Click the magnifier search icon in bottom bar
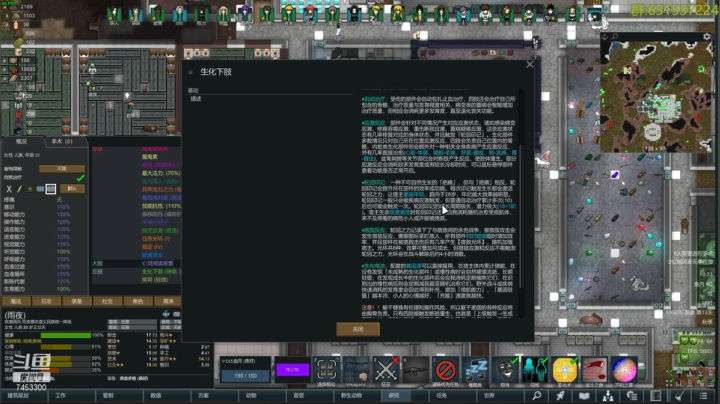This screenshot has height=404, width=720. pyautogui.click(x=536, y=396)
